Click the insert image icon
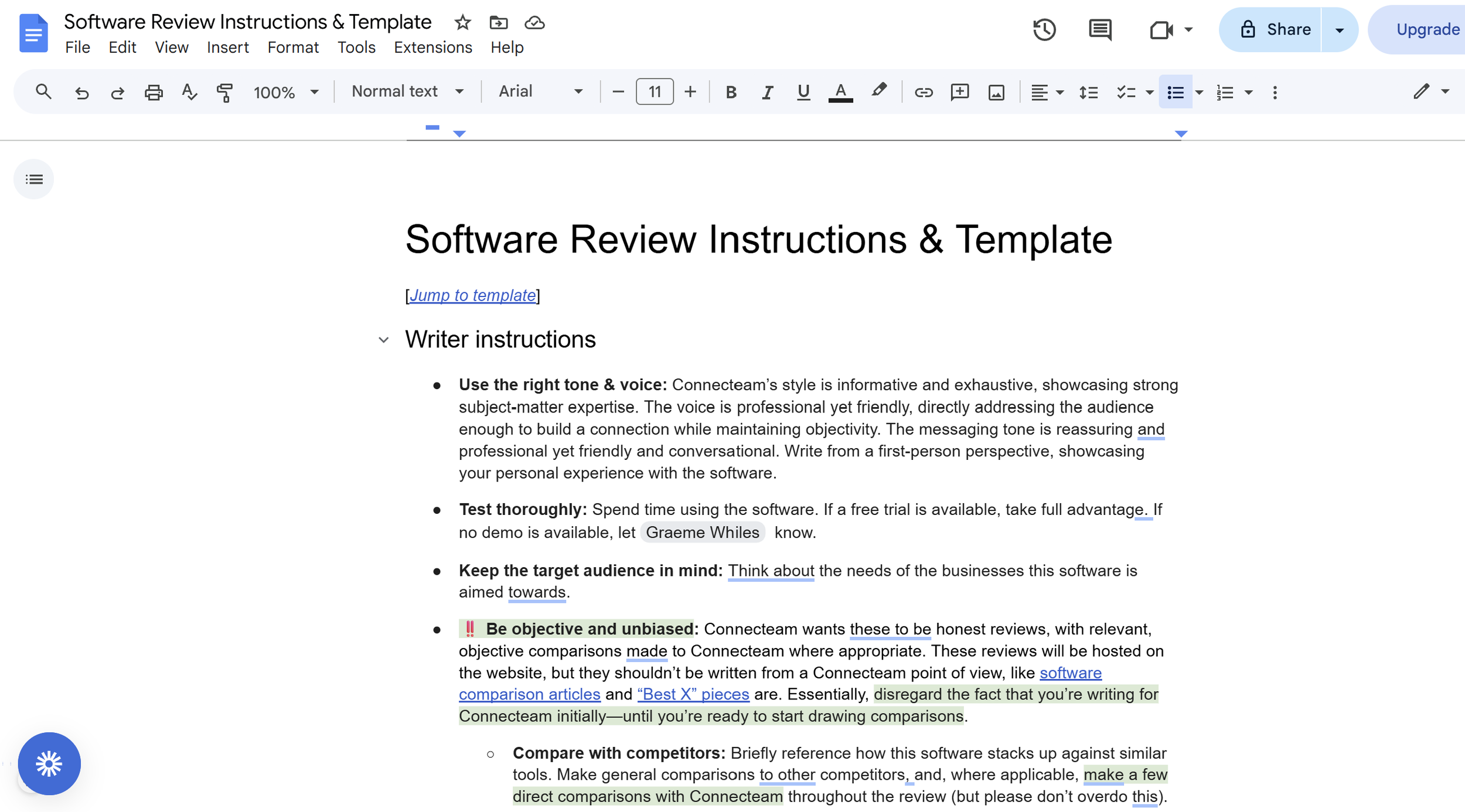Viewport: 1465px width, 812px height. coord(996,92)
